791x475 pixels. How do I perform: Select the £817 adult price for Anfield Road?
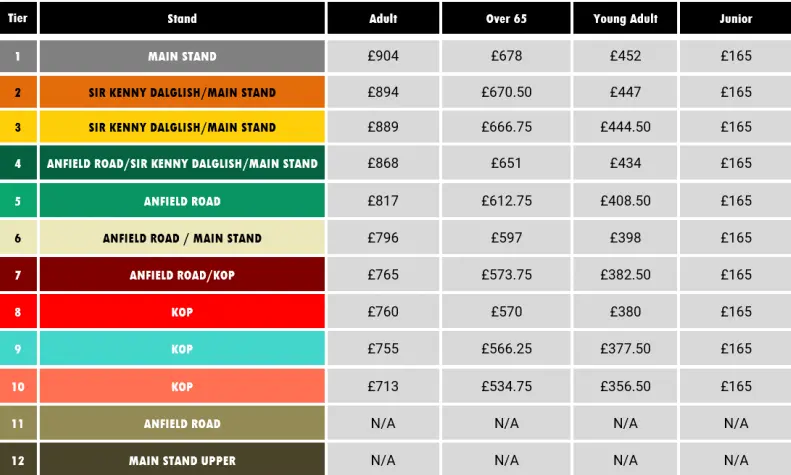coord(383,201)
